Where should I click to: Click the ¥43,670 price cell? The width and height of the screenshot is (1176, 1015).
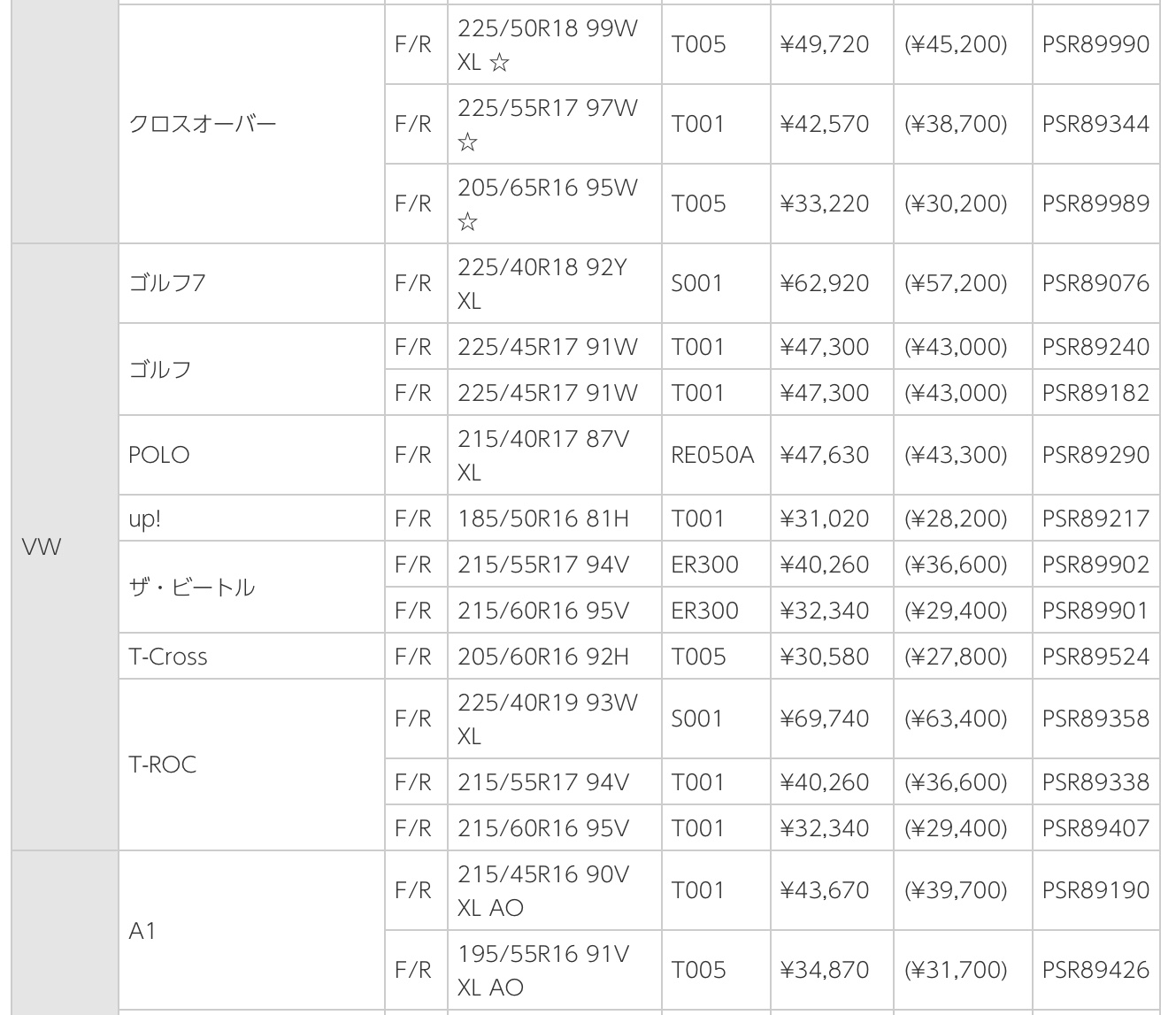(x=824, y=890)
